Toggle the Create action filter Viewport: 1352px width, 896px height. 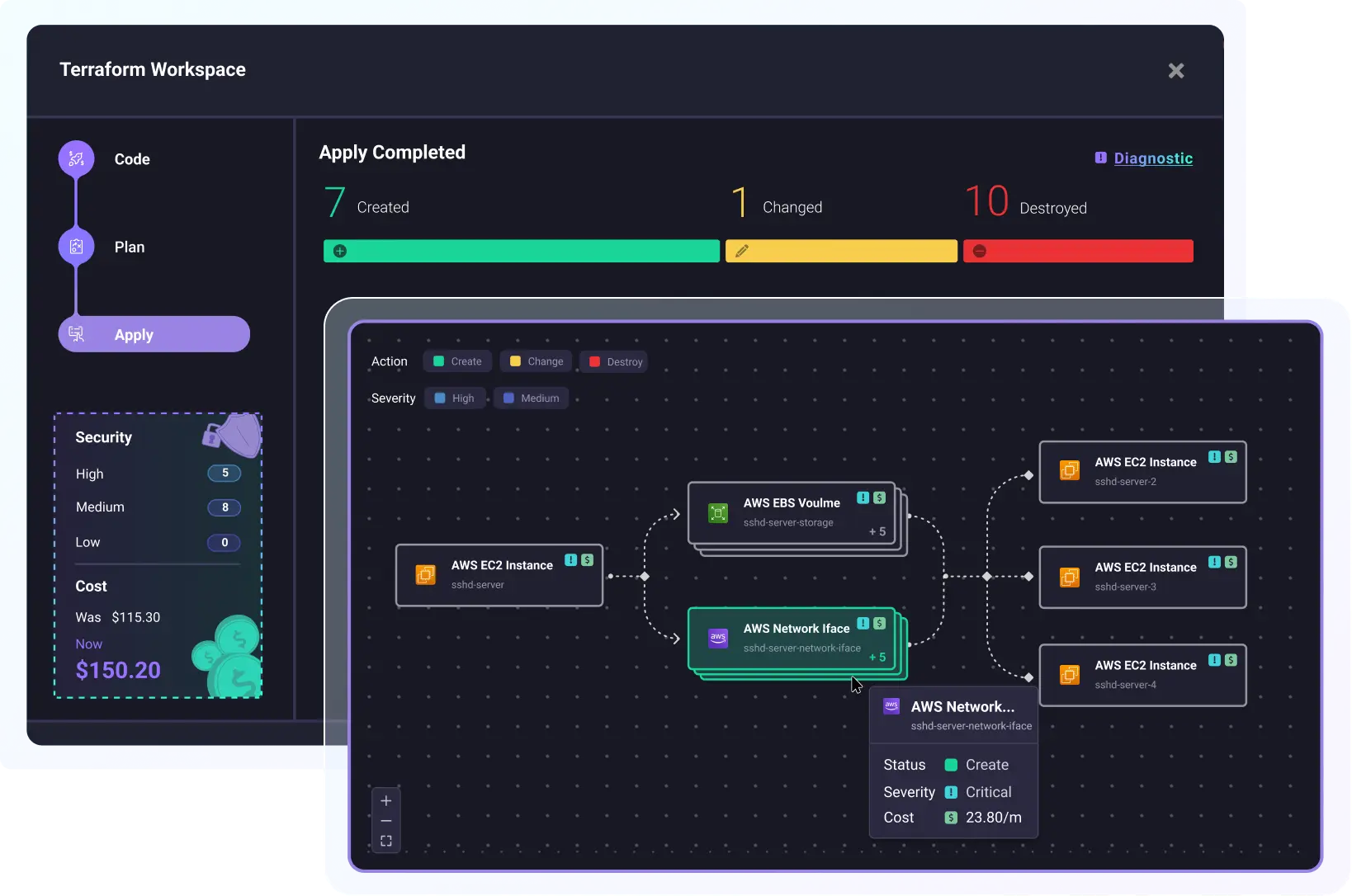tap(457, 361)
